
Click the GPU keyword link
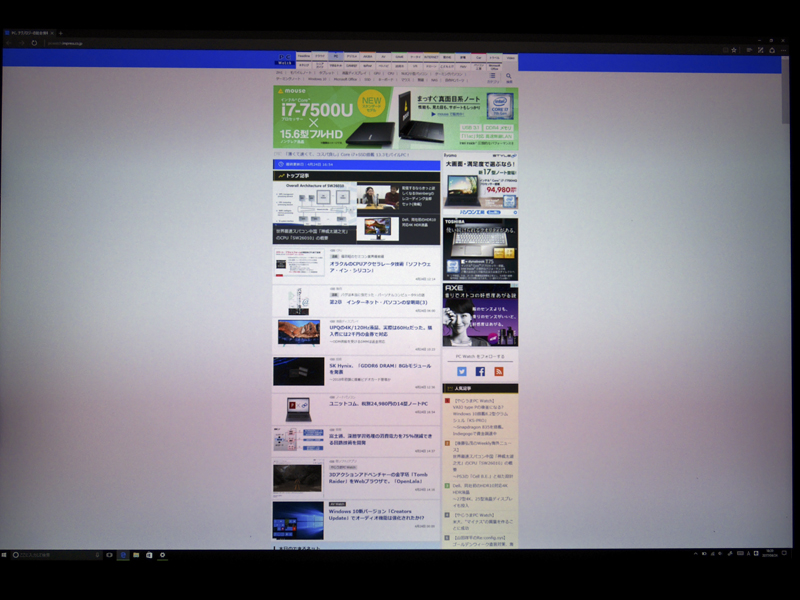377,73
